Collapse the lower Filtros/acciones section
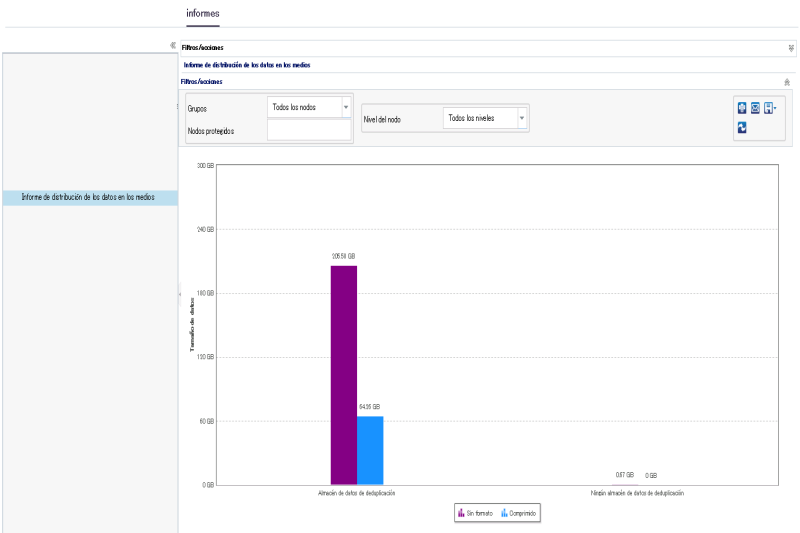Screen dimensions: 800x533 tap(787, 82)
